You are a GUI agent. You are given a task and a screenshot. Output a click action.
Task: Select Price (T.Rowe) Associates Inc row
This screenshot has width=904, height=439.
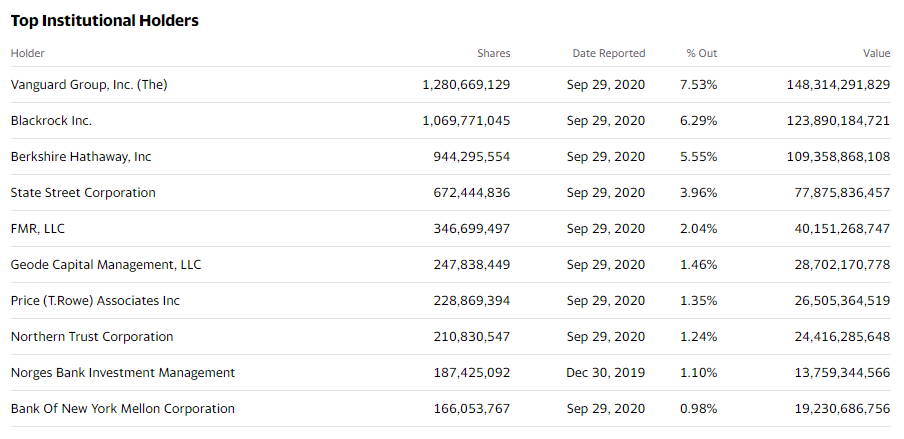pyautogui.click(x=95, y=301)
